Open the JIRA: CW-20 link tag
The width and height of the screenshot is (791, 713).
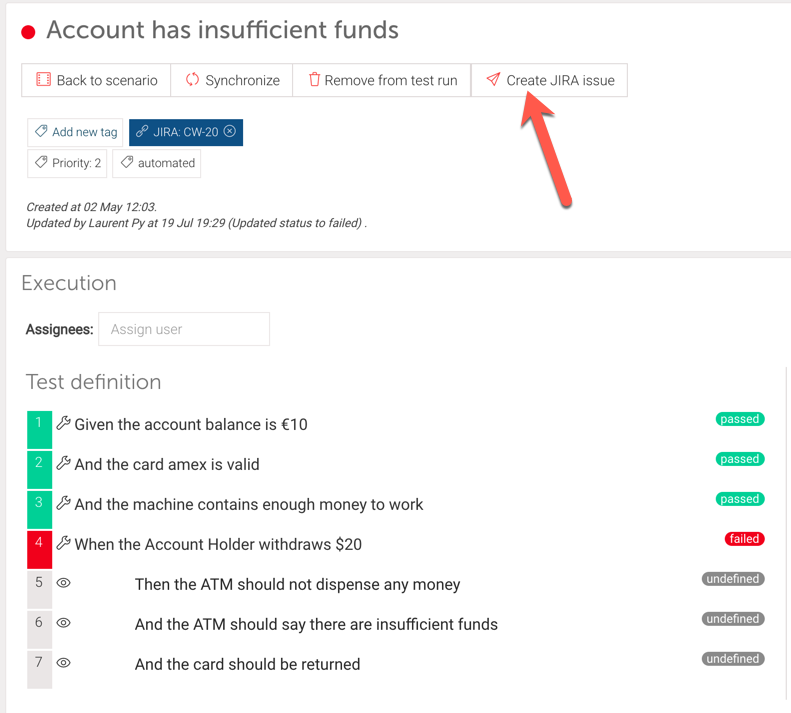click(x=186, y=132)
